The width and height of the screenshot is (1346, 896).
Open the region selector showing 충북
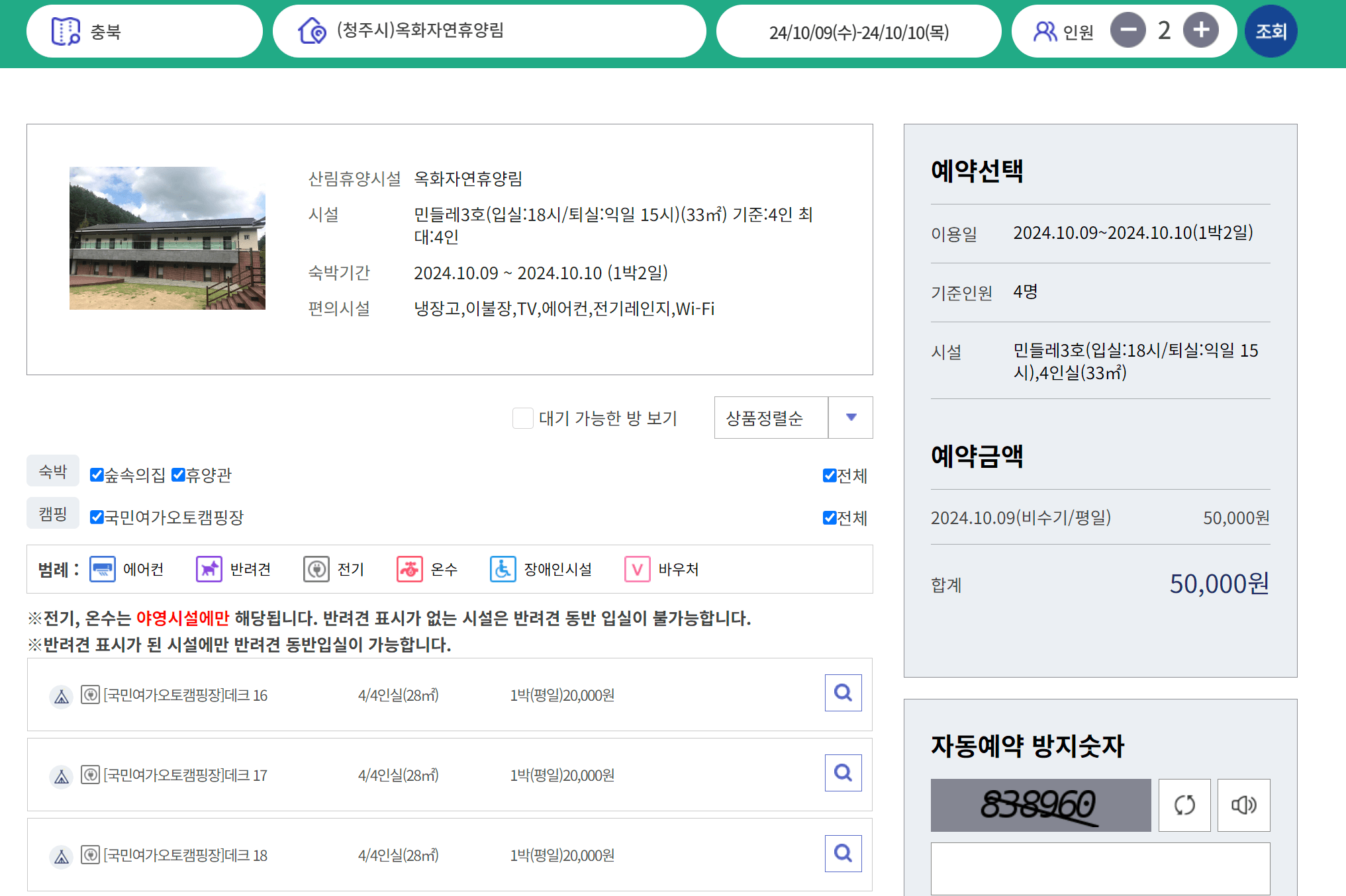[x=144, y=30]
